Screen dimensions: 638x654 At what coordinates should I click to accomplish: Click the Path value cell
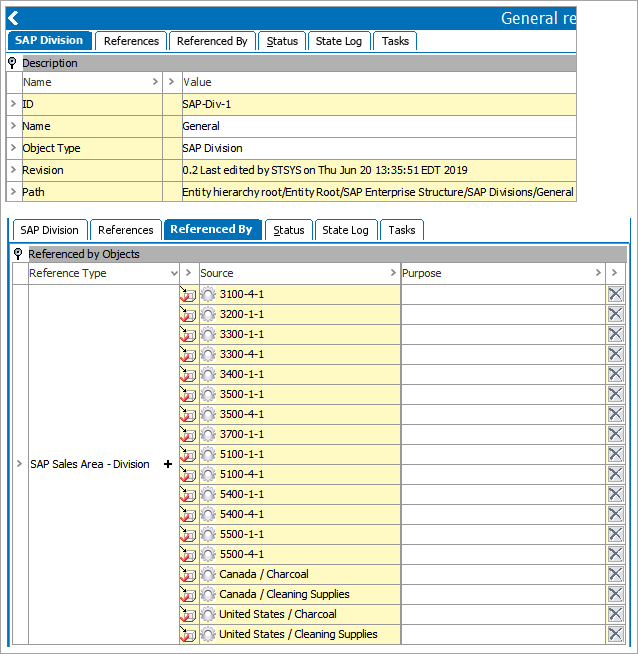(379, 192)
